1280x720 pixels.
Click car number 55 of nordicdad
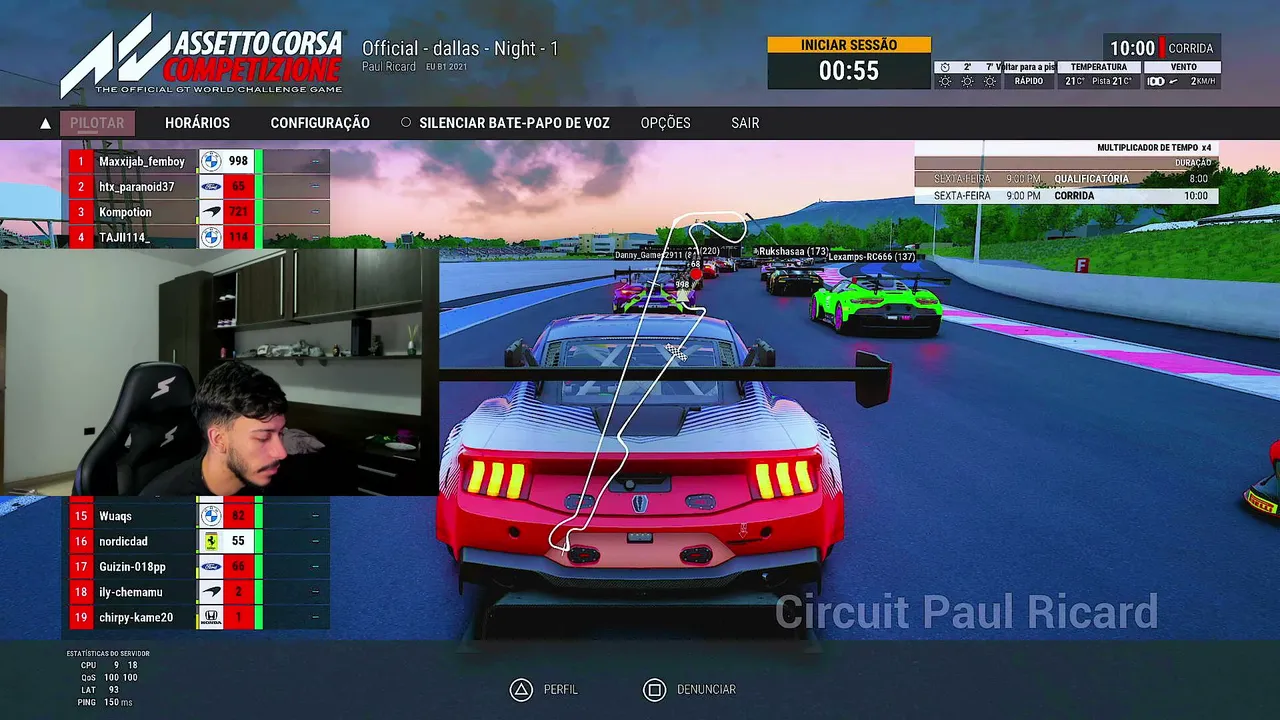pyautogui.click(x=238, y=541)
